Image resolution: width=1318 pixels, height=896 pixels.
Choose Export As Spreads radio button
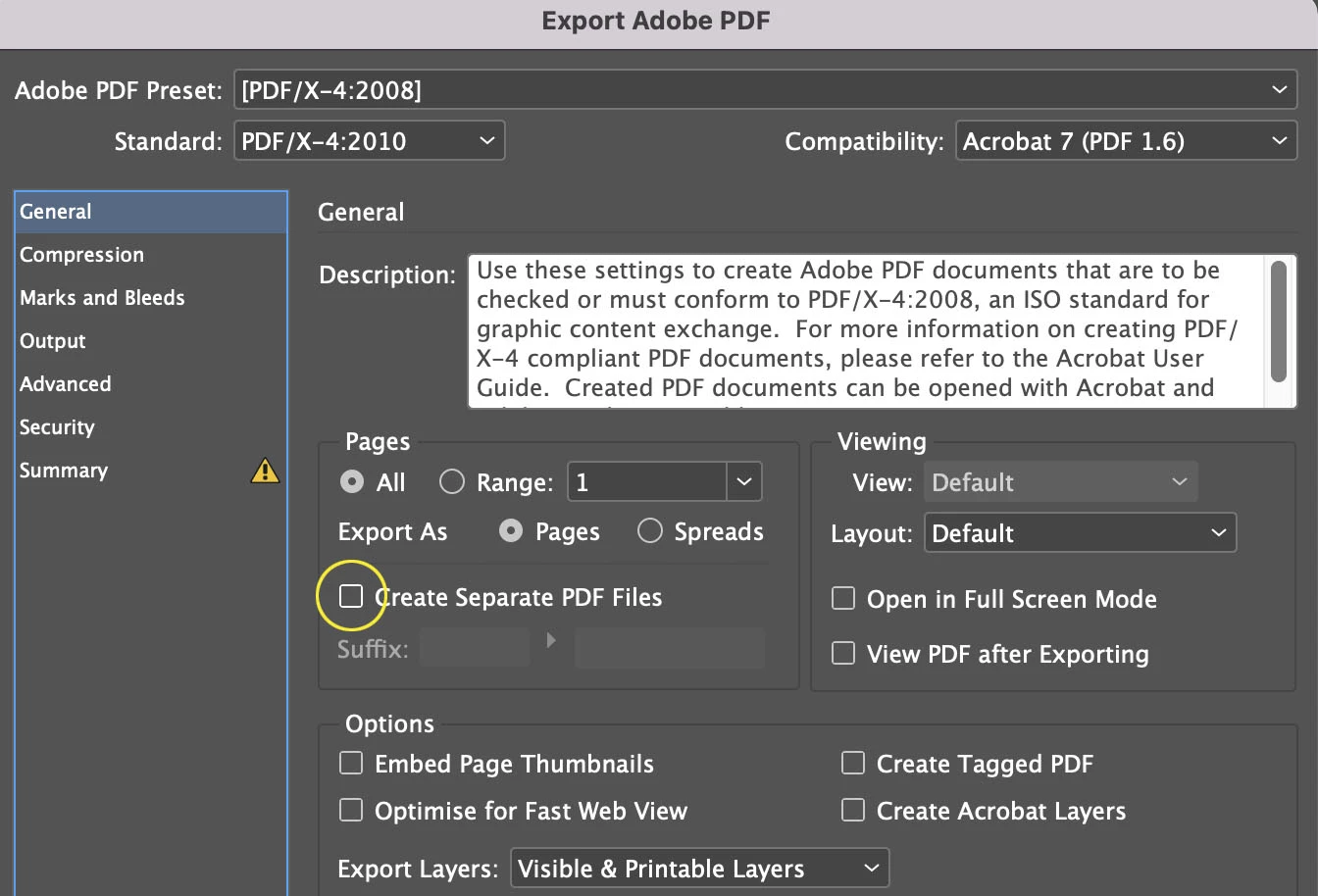649,530
